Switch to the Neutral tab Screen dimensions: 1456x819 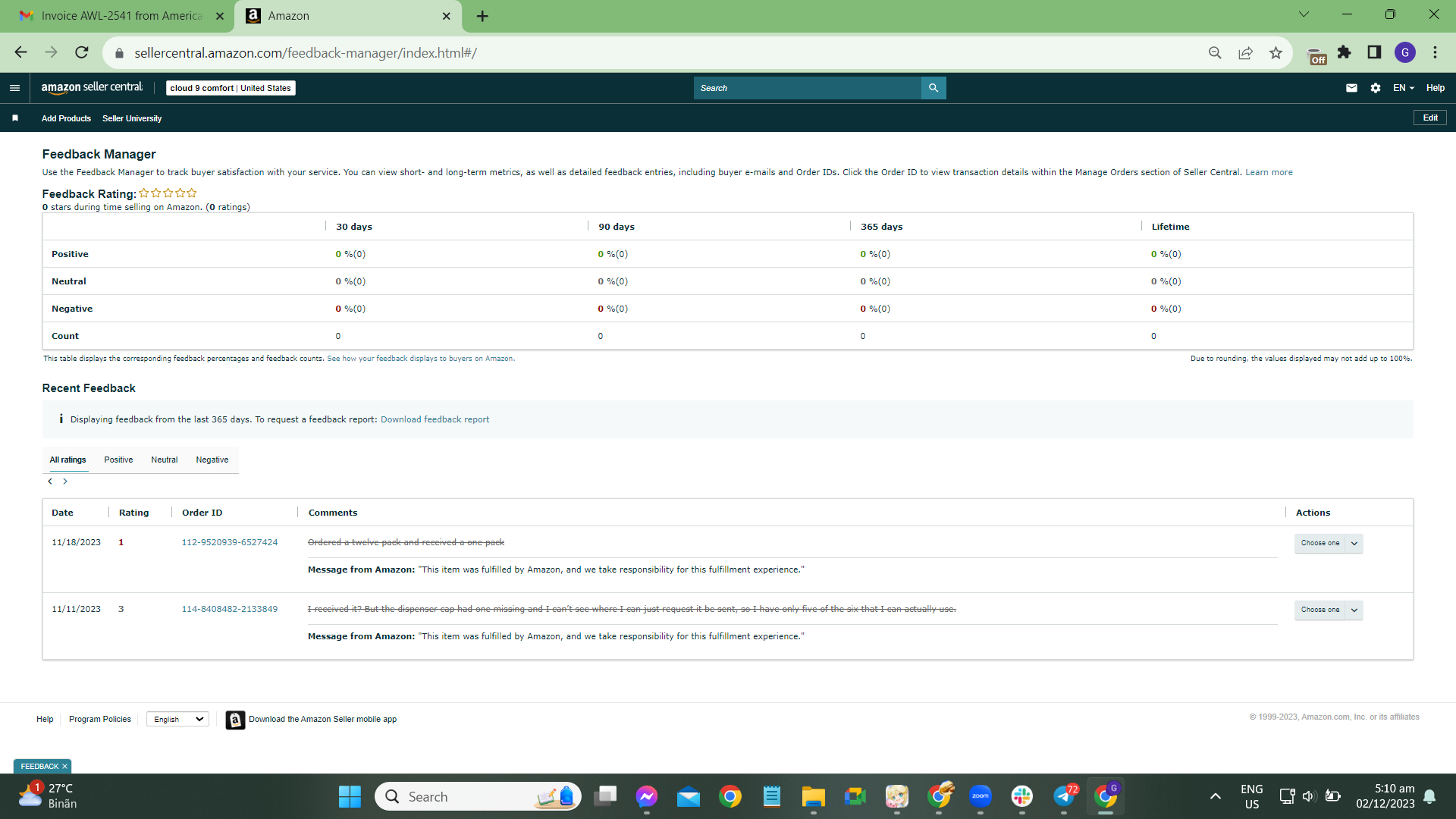[x=165, y=460]
